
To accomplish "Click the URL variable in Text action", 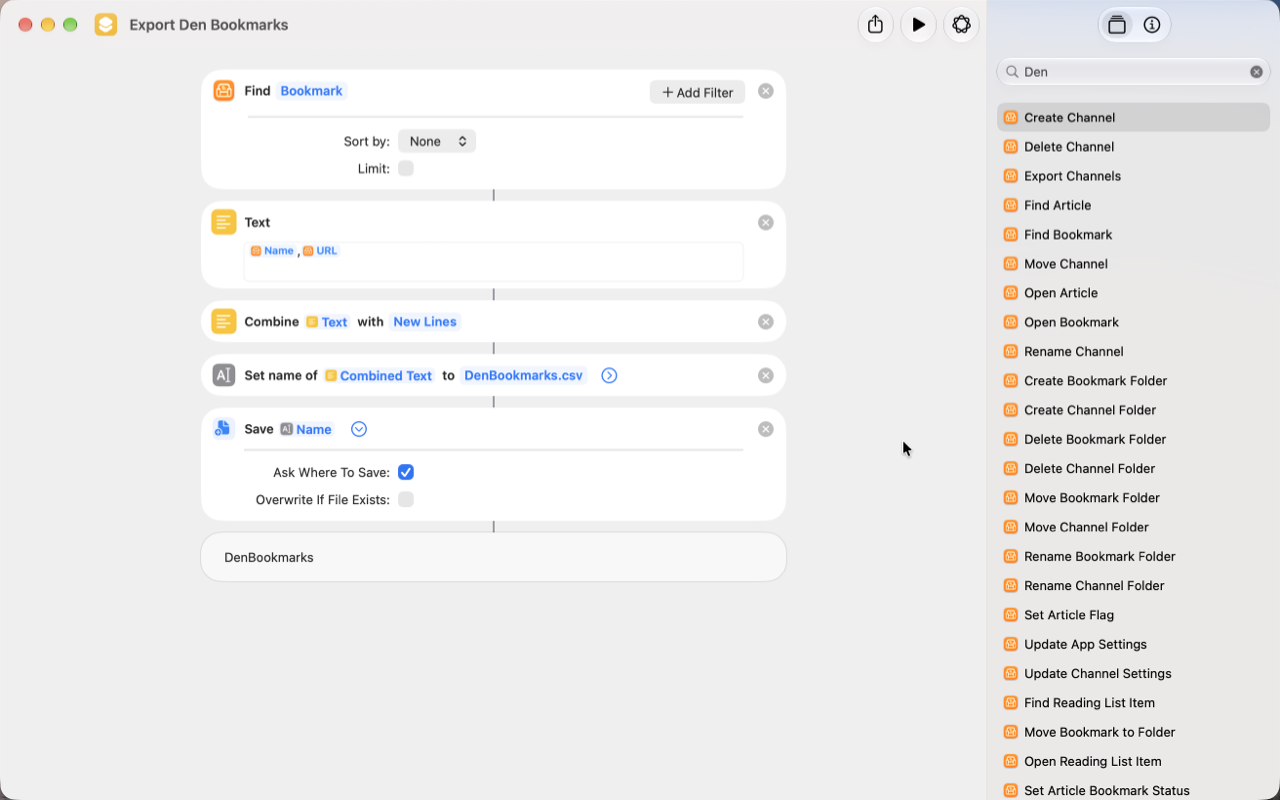I will click(321, 251).
